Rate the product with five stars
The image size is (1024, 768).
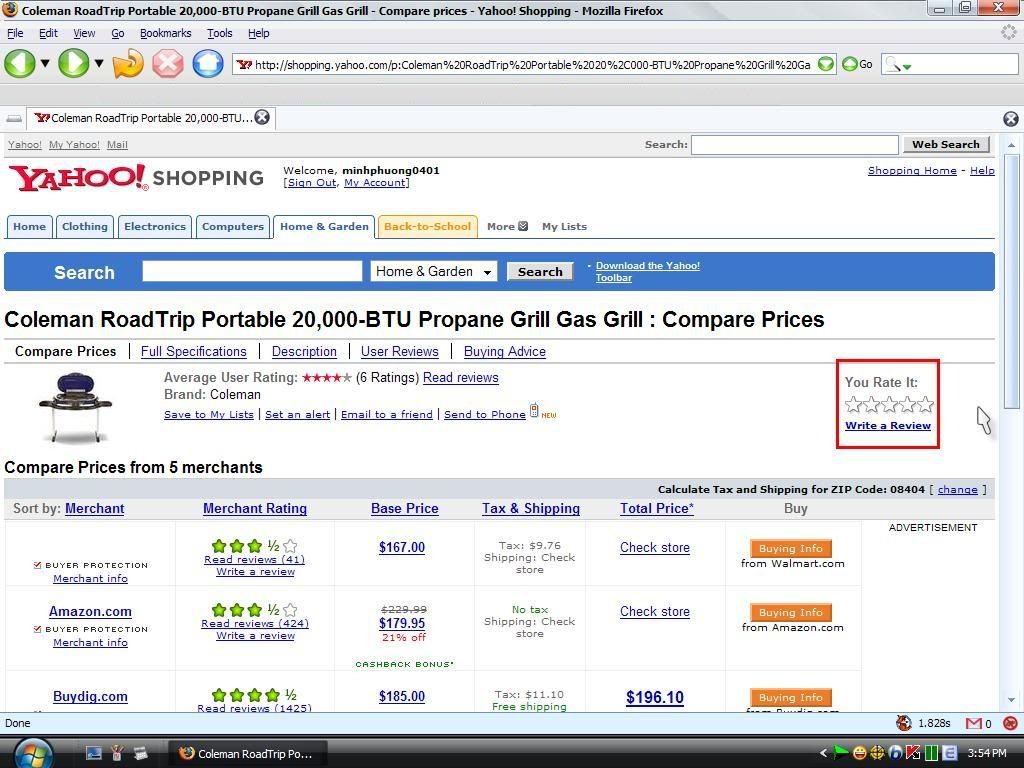pyautogui.click(x=925, y=405)
